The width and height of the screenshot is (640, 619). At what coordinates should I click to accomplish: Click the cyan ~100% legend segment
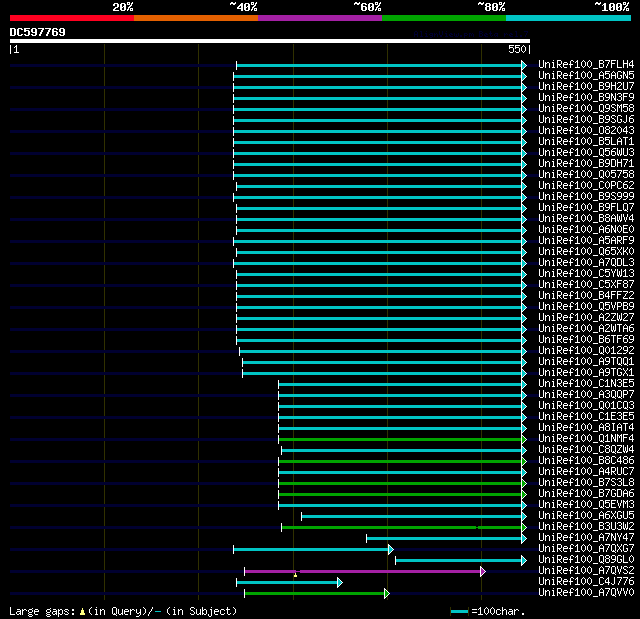click(569, 18)
